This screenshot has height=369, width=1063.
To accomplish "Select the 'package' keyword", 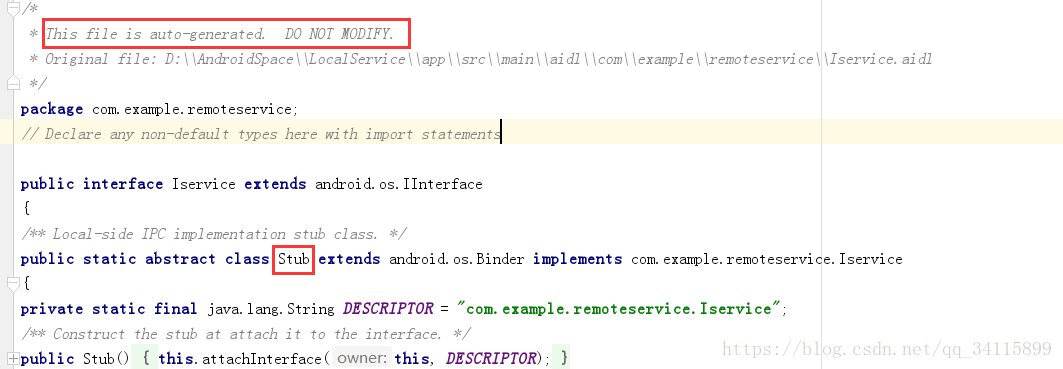I will pyautogui.click(x=52, y=109).
